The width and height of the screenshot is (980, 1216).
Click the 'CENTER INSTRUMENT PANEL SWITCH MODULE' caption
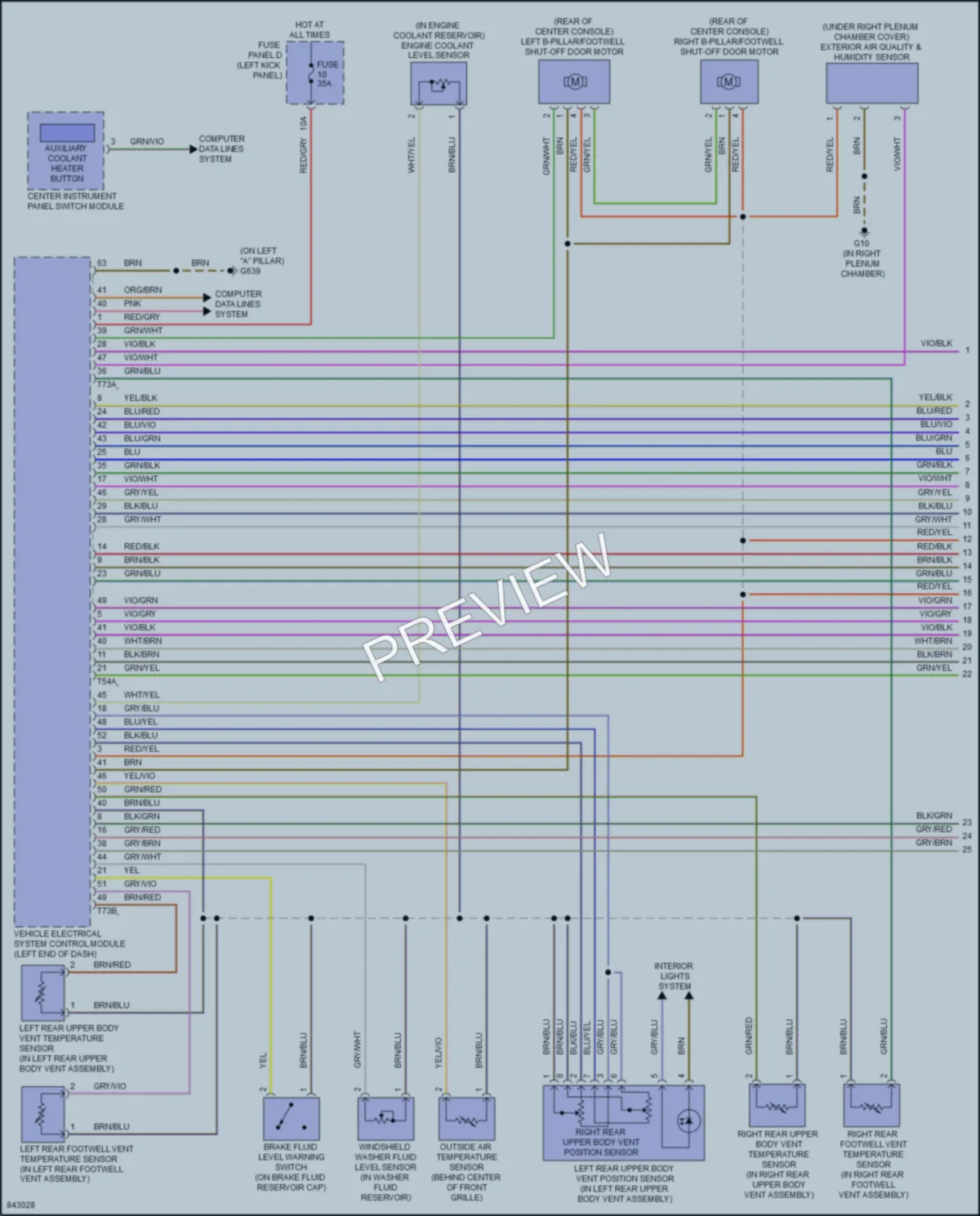point(76,201)
